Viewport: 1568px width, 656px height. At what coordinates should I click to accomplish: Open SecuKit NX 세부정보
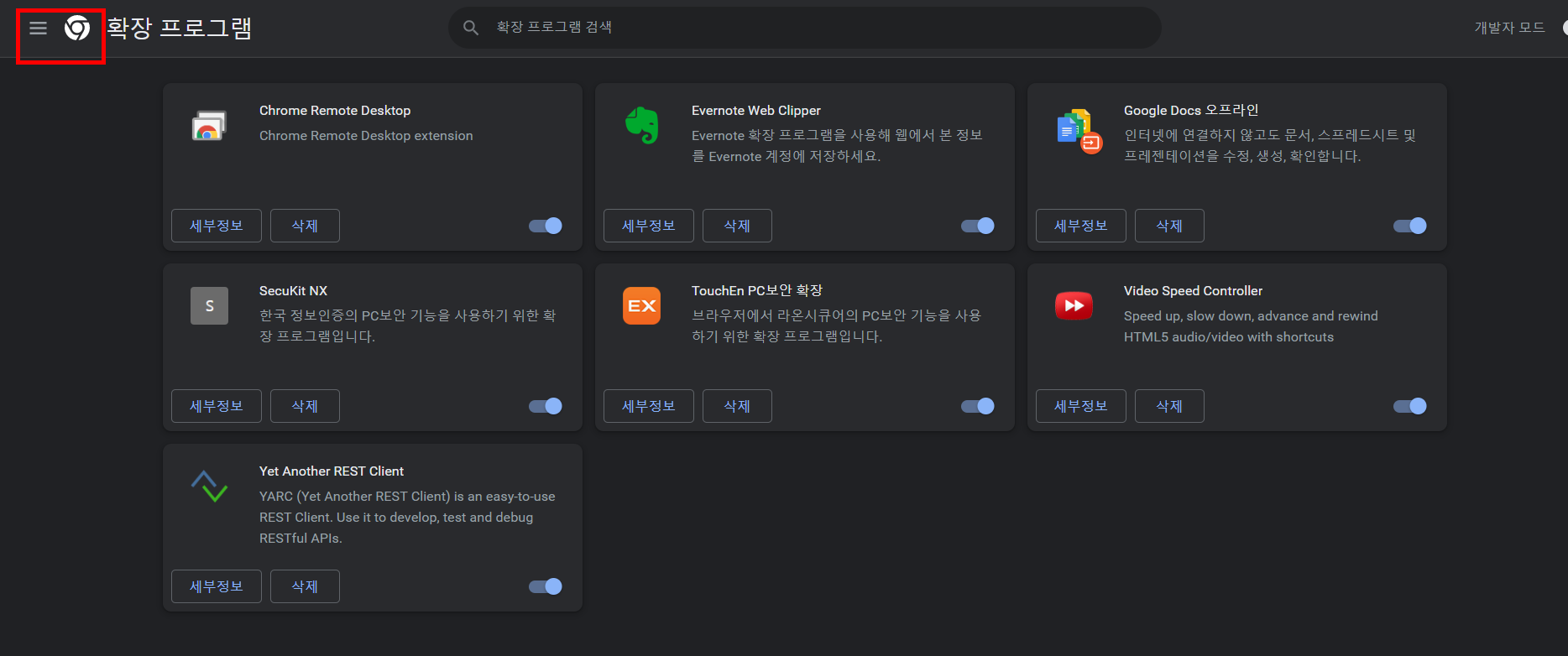[217, 406]
